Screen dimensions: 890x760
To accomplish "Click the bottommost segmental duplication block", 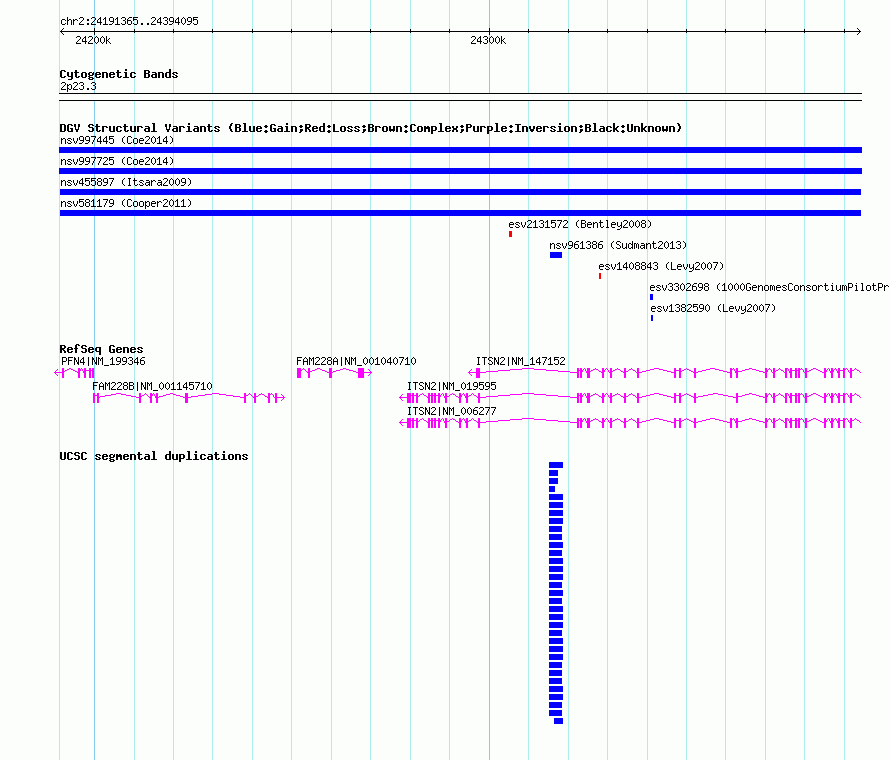I will click(559, 721).
